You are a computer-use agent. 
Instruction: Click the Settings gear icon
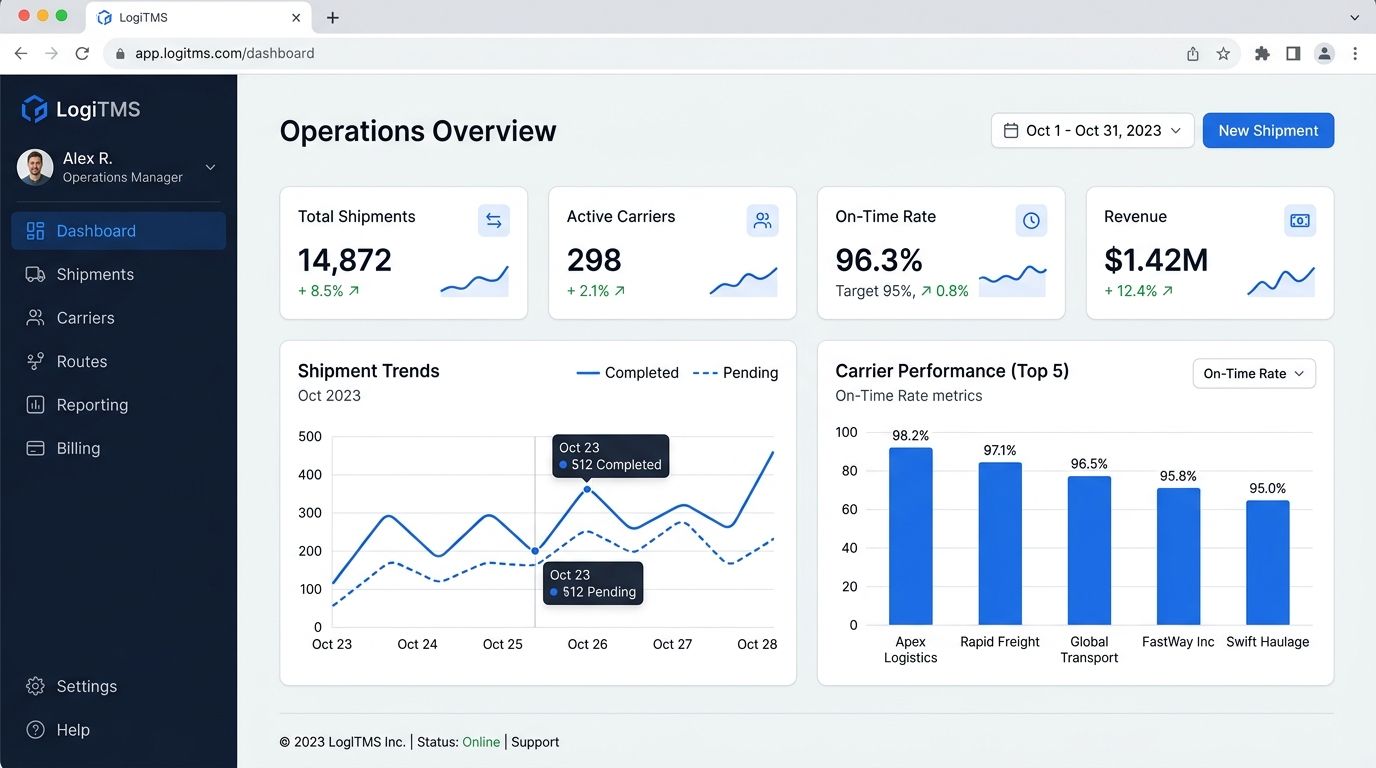35,686
